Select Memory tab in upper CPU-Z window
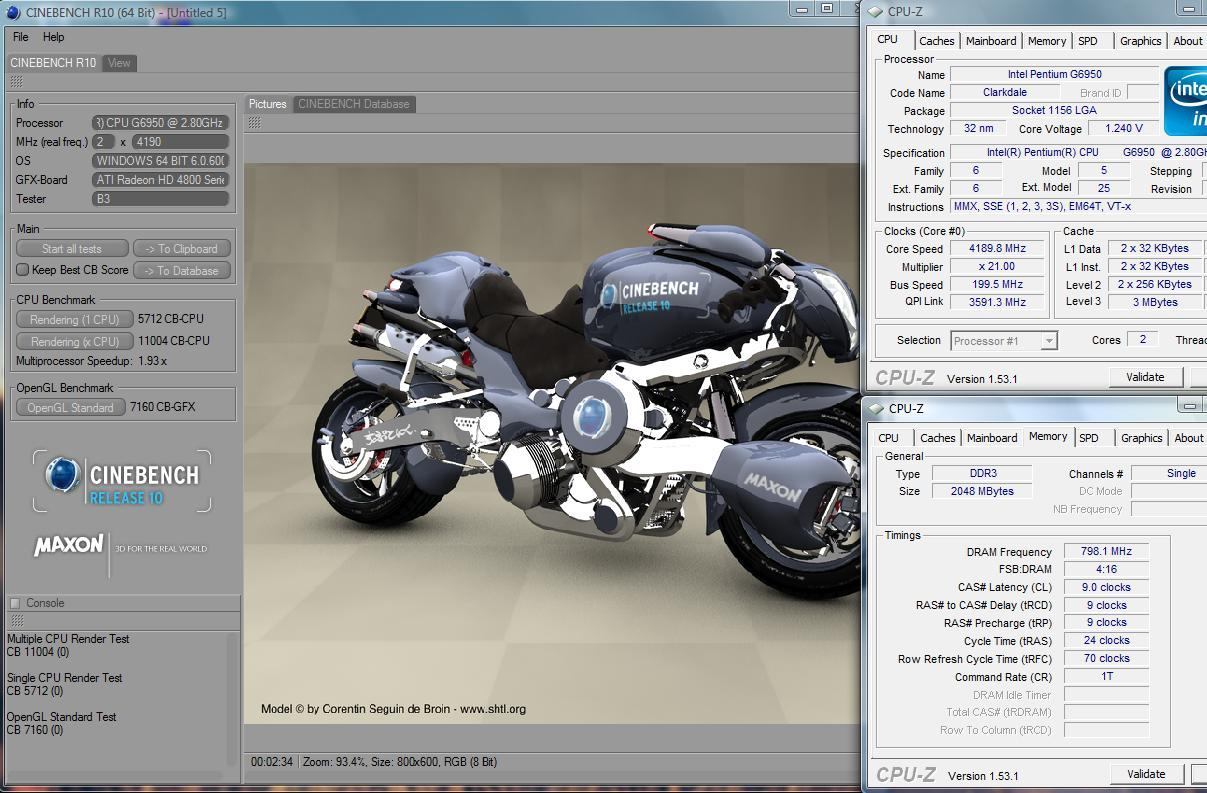Viewport: 1207px width, 793px height. (x=1047, y=41)
